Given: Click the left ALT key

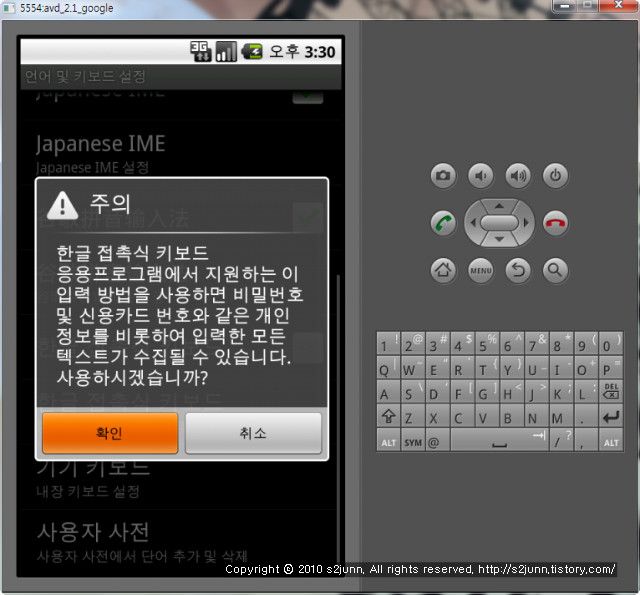Looking at the screenshot, I should tap(388, 442).
